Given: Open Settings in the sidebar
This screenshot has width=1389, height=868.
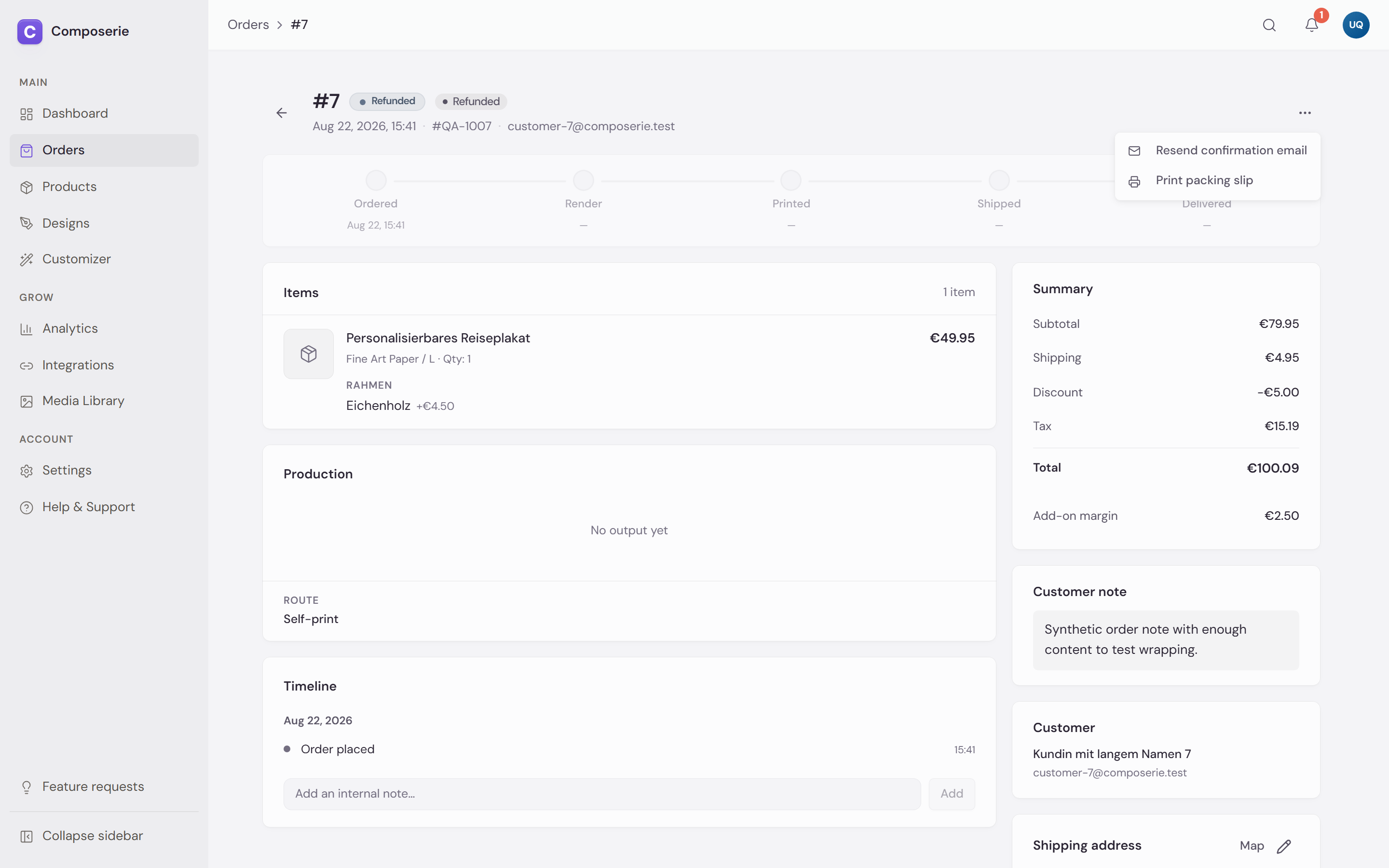Looking at the screenshot, I should coord(104,471).
